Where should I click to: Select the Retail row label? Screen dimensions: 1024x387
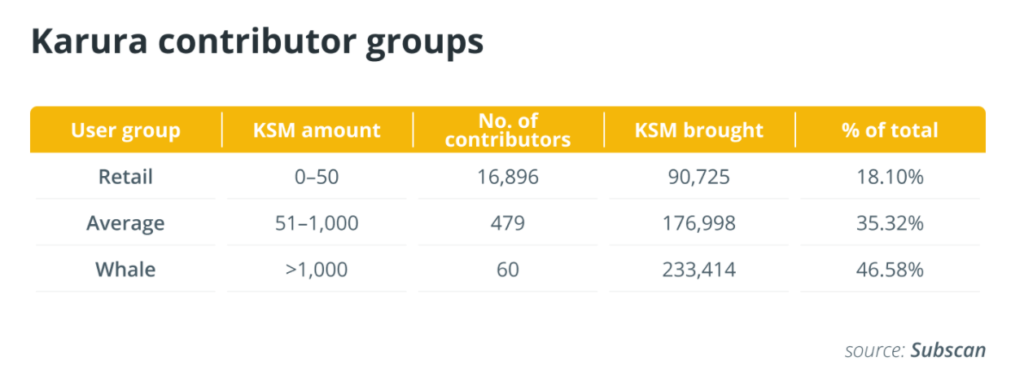coord(125,177)
